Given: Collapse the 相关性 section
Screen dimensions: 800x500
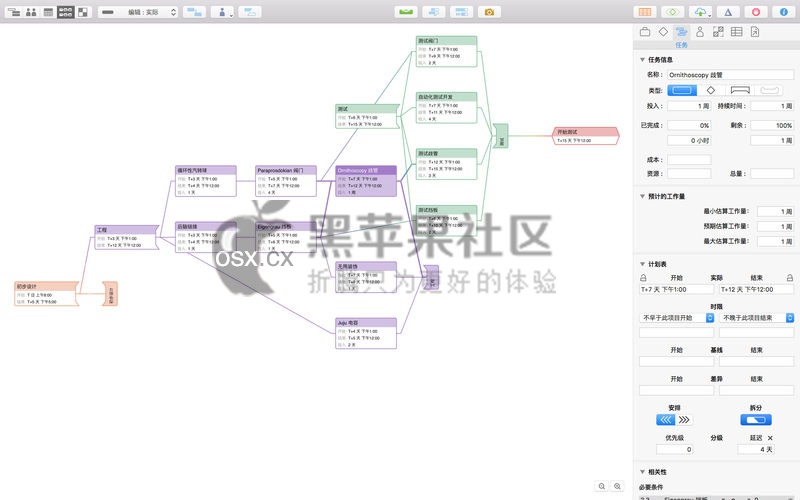Looking at the screenshot, I should [642, 472].
